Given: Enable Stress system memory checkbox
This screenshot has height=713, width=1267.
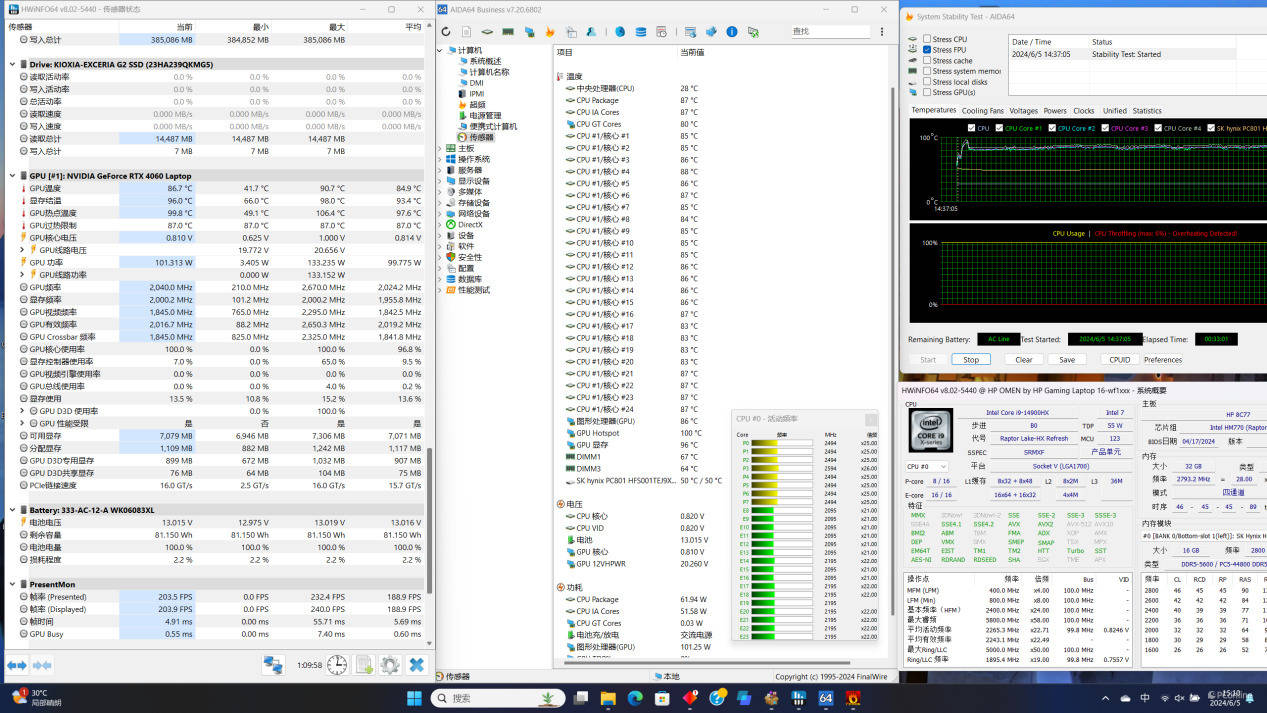Looking at the screenshot, I should point(927,72).
